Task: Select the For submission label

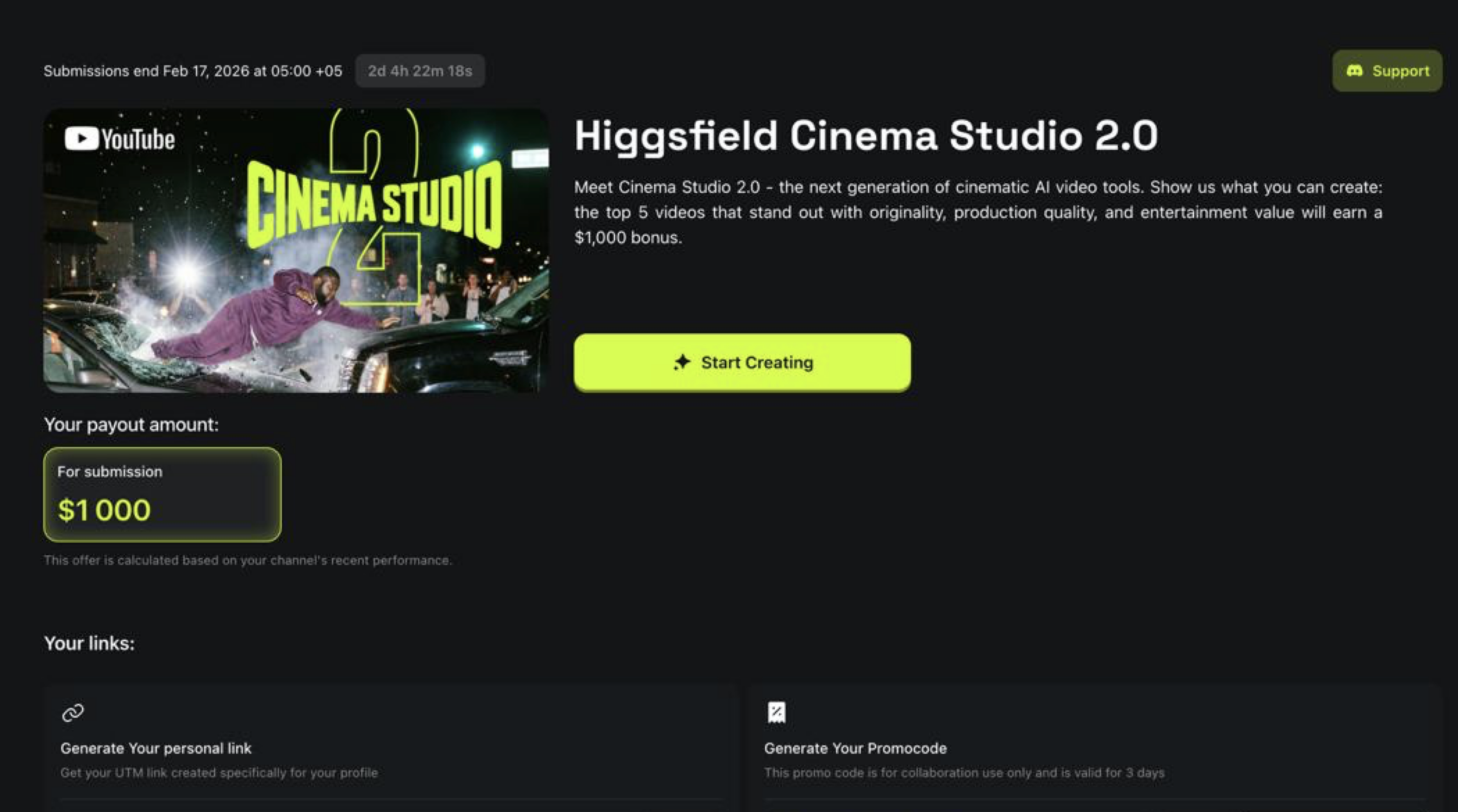Action: pyautogui.click(x=110, y=471)
